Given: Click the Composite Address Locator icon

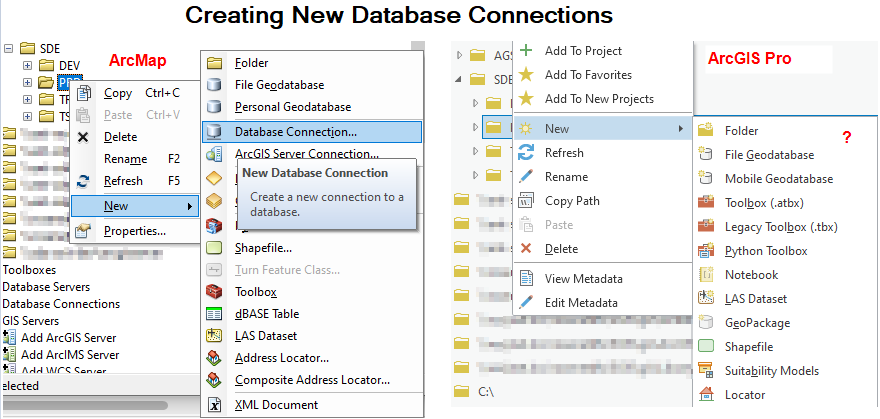Looking at the screenshot, I should tap(214, 380).
